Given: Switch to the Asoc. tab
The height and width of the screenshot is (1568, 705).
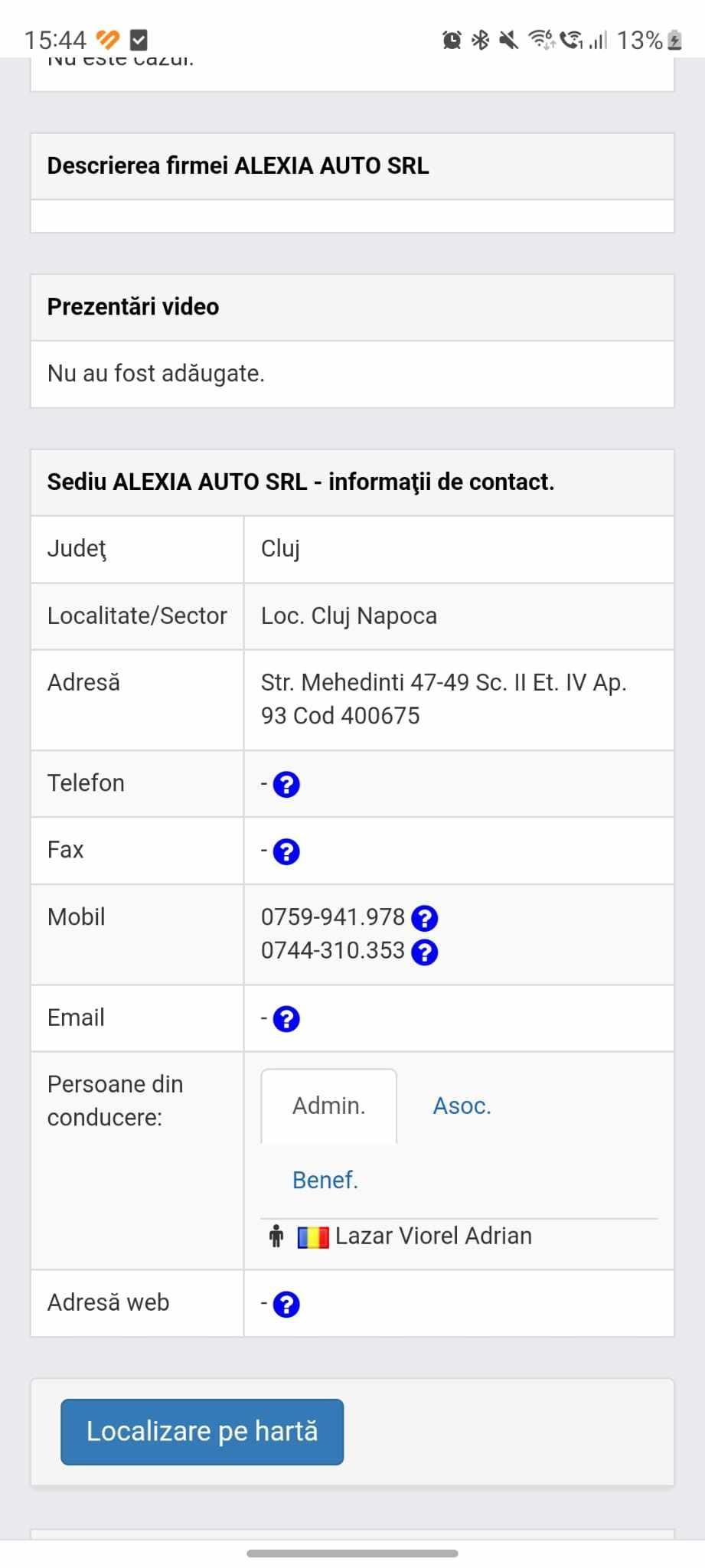Looking at the screenshot, I should tap(462, 1106).
